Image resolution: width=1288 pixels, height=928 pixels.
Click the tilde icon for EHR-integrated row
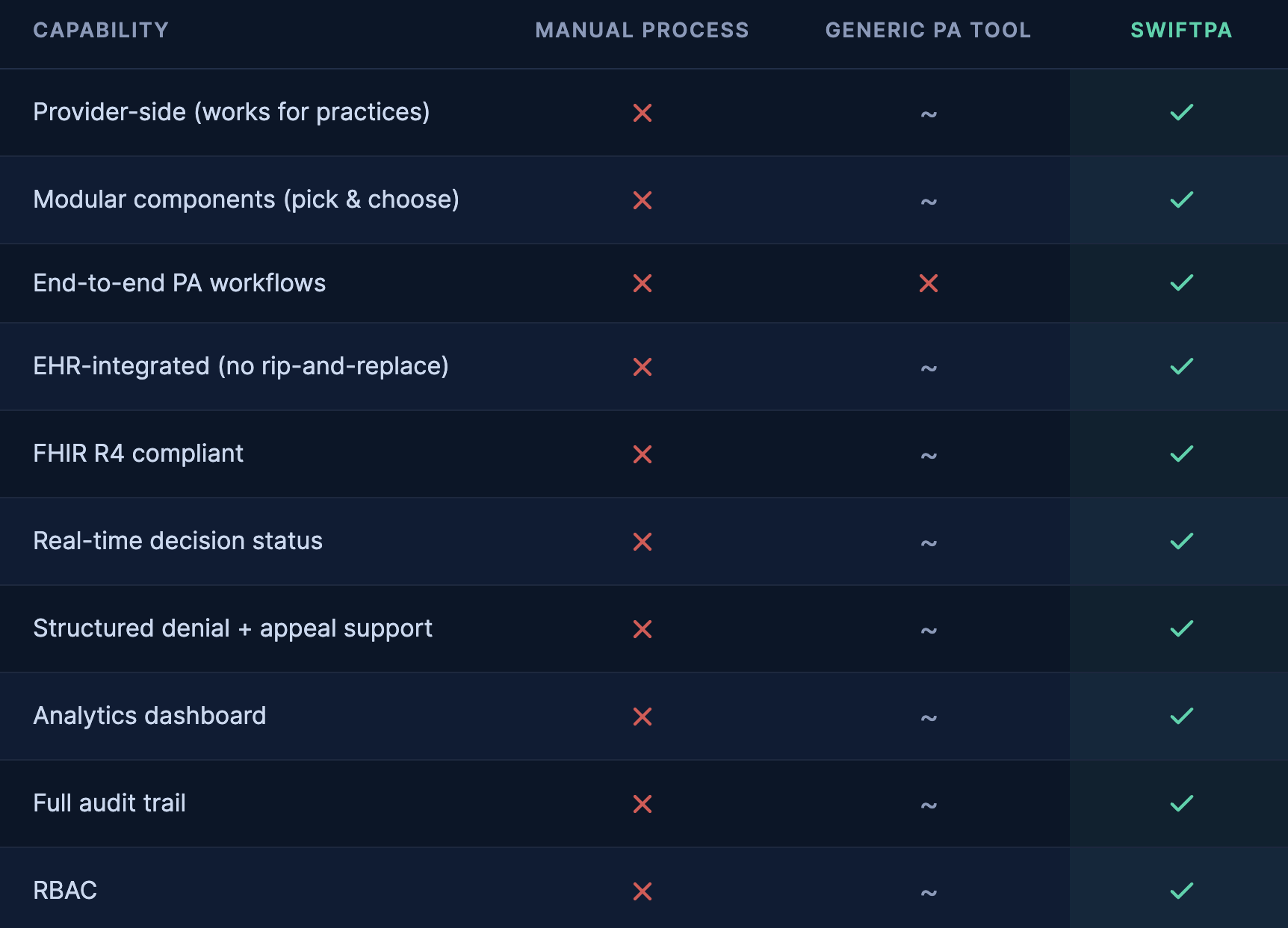[x=929, y=368]
